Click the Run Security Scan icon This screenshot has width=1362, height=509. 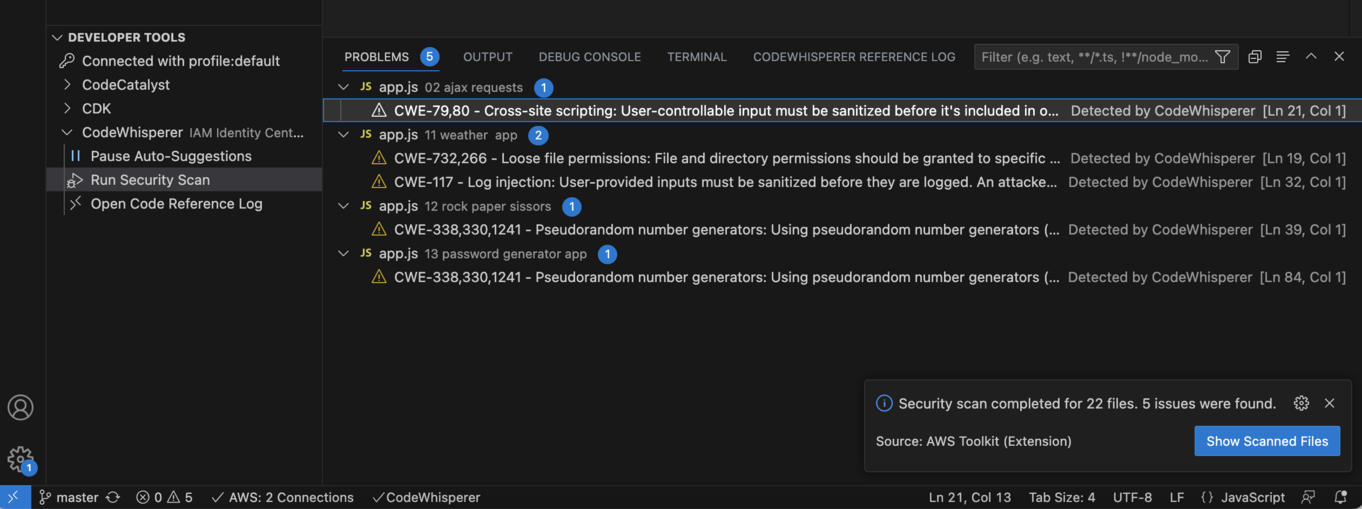[75, 180]
